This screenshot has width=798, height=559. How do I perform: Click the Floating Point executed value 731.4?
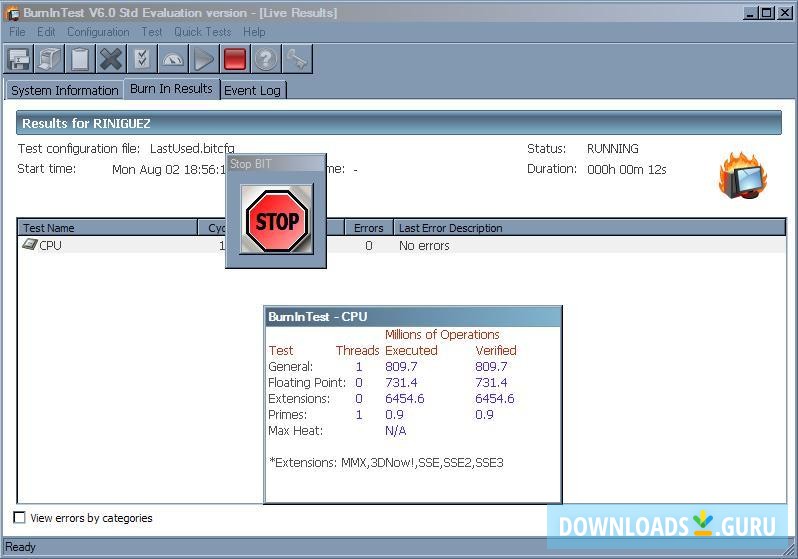click(x=401, y=382)
